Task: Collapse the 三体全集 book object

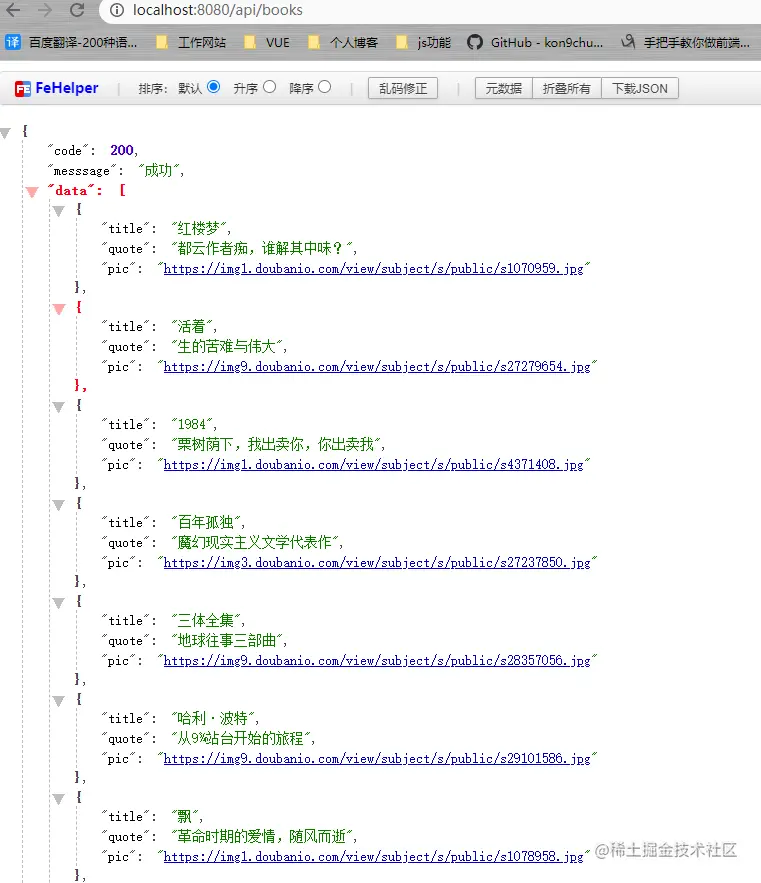Action: 59,603
